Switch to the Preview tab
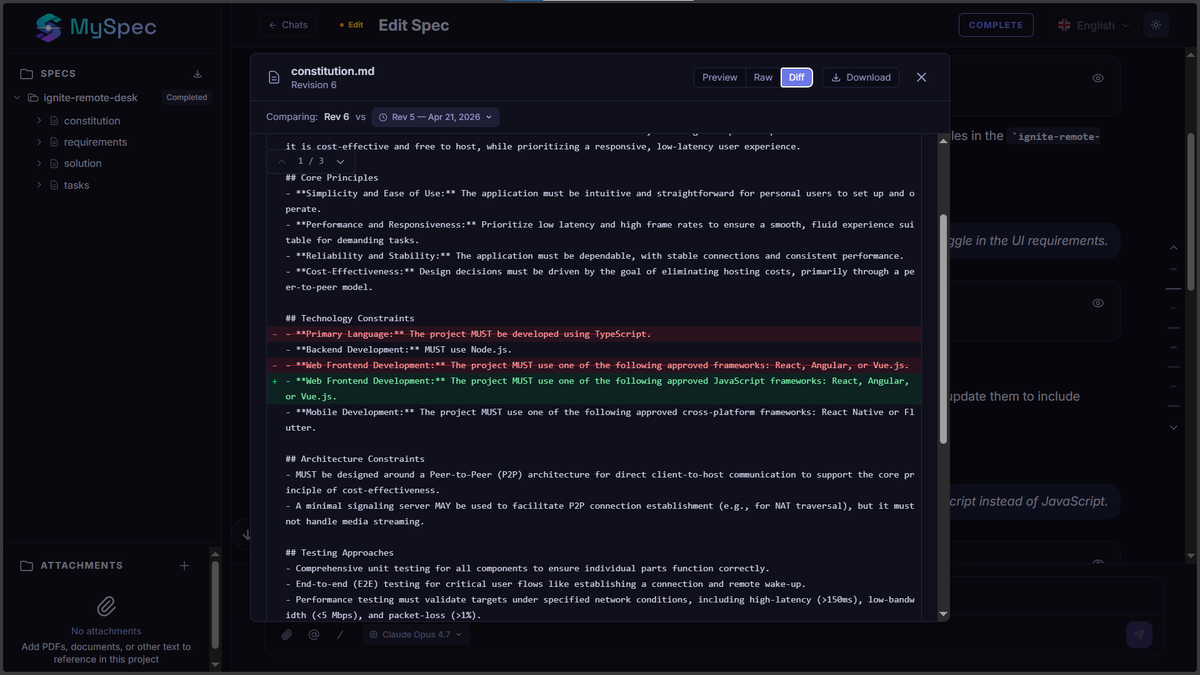The height and width of the screenshot is (675, 1200). pos(720,77)
